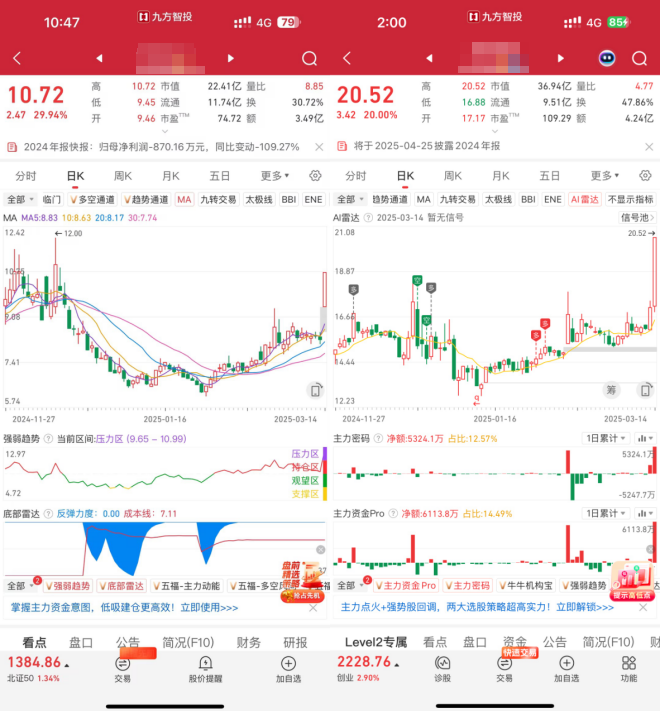660x711 pixels.
Task: Toggle ENE indicator in right chart
Action: [x=553, y=200]
